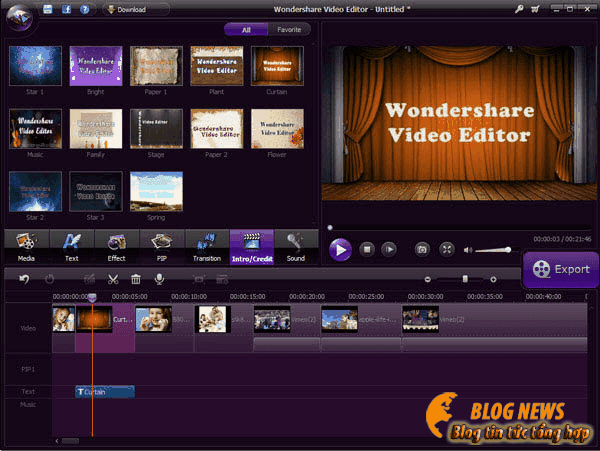Image resolution: width=600 pixels, height=451 pixels.
Task: Open the Media tab
Action: 26,247
